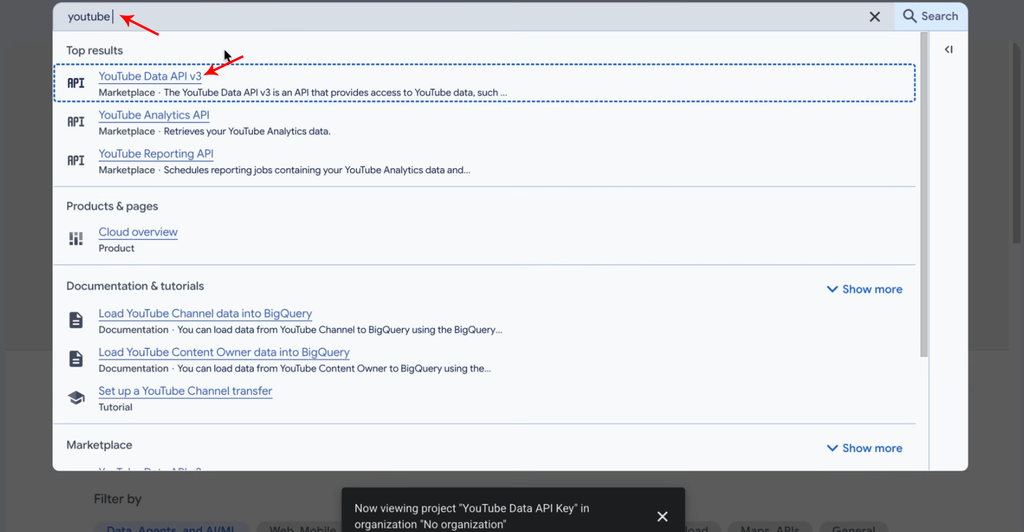1024x532 pixels.
Task: Select the Maps, APIs filter chip in background
Action: (769, 527)
